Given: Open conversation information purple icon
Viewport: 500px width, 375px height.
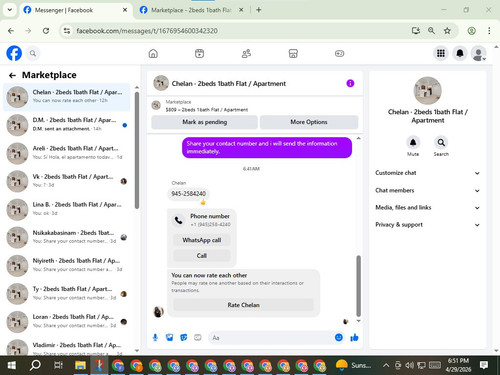Looking at the screenshot, I should coord(350,83).
